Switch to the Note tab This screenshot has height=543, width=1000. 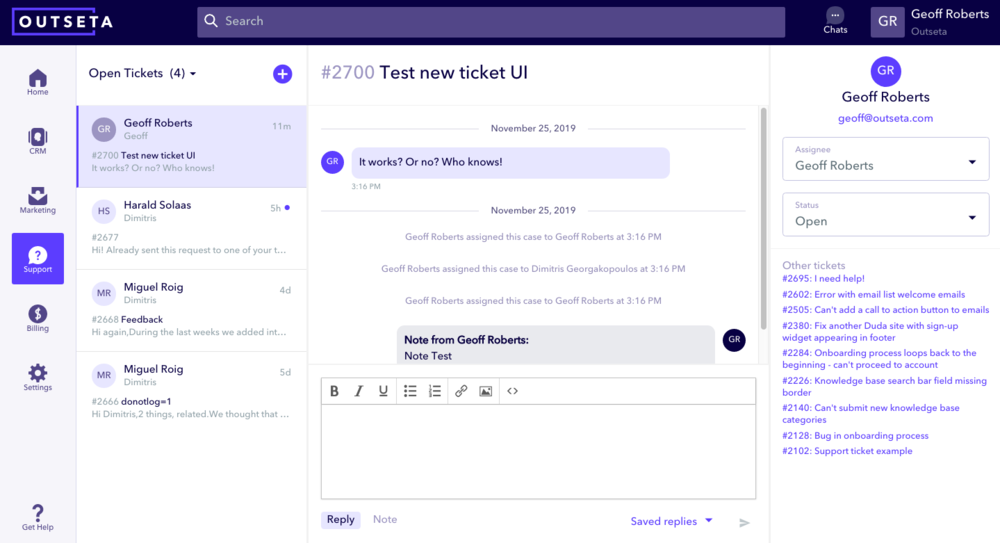(x=385, y=520)
